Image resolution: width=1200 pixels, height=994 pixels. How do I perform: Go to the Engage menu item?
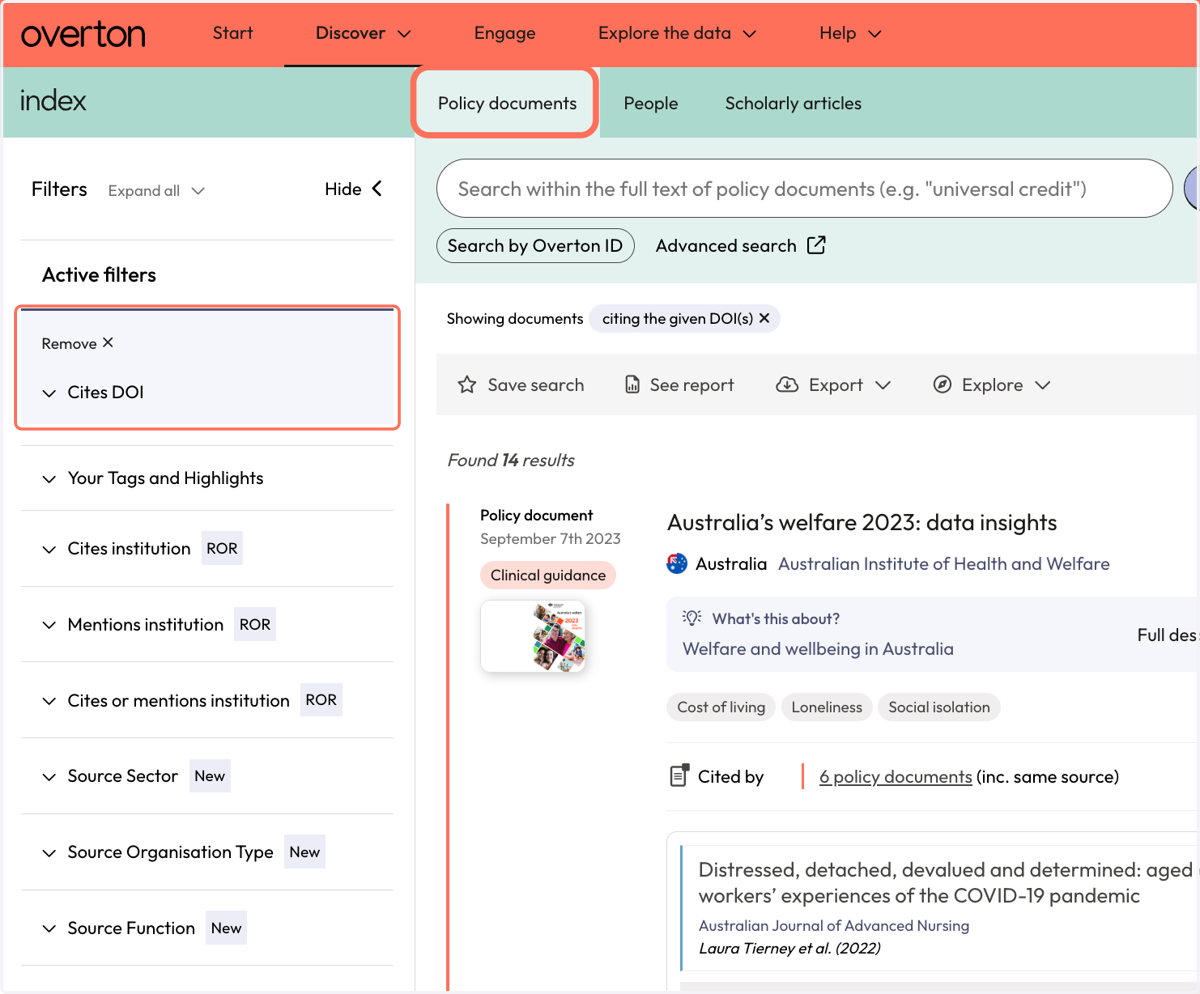point(505,33)
